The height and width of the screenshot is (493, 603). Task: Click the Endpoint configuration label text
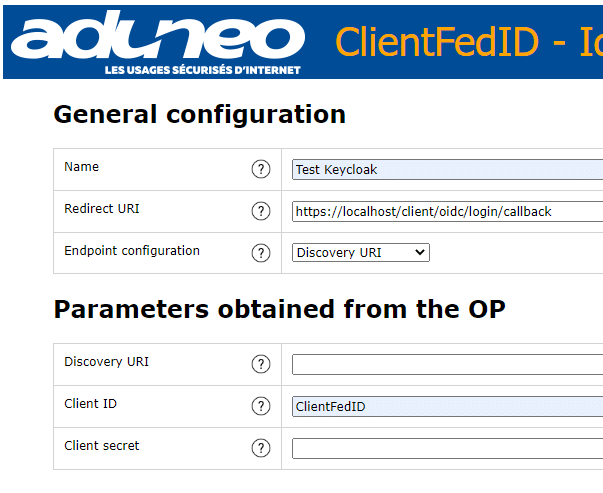tap(132, 251)
